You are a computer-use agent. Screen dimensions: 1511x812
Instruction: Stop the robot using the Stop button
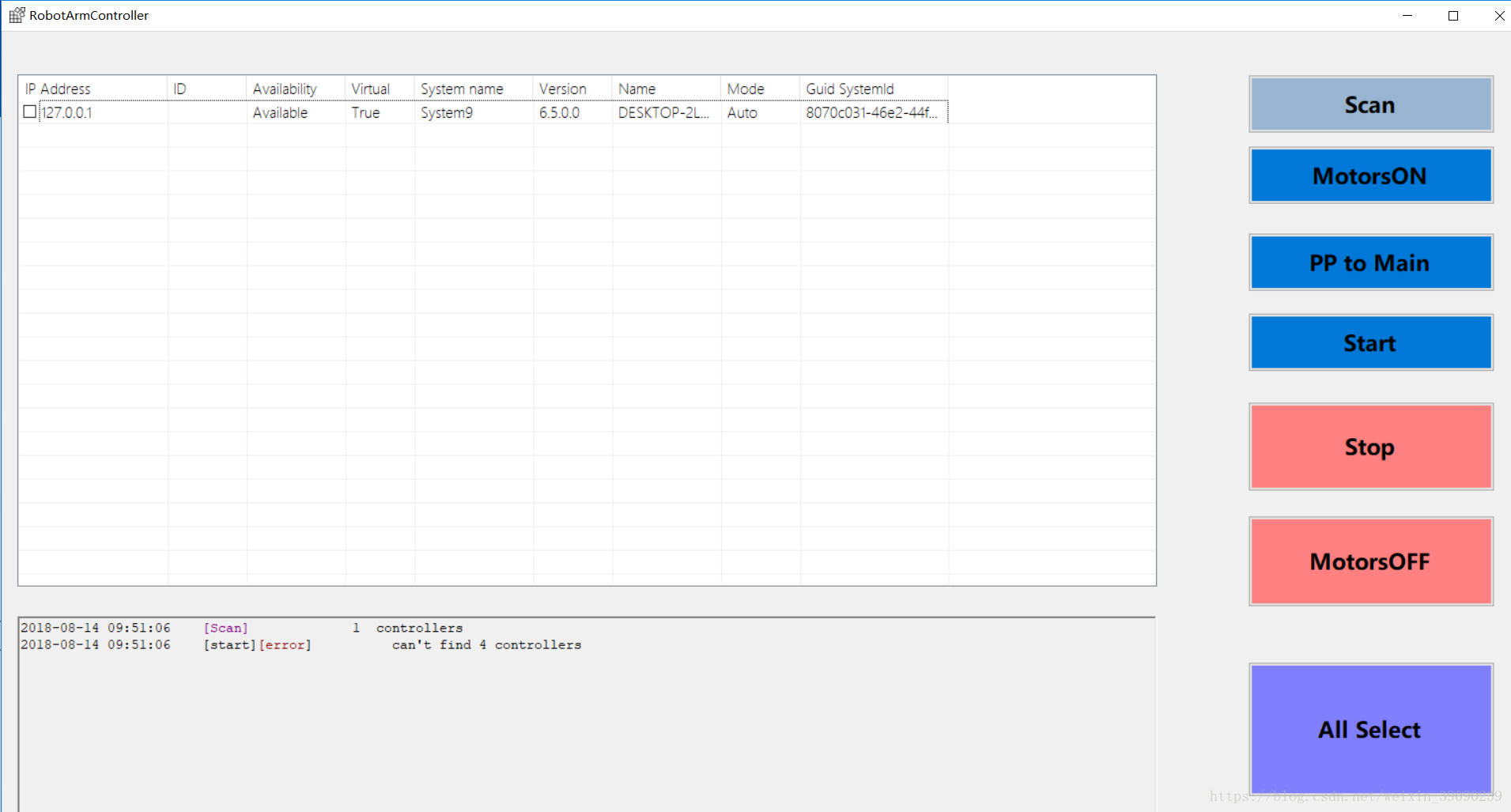click(x=1369, y=447)
